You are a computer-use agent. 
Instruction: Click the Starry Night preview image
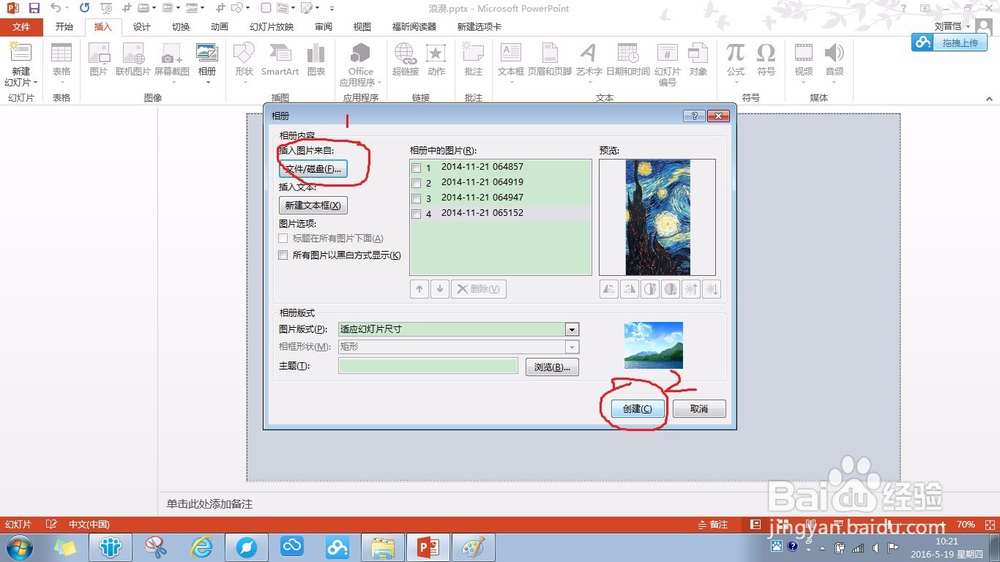[x=658, y=217]
